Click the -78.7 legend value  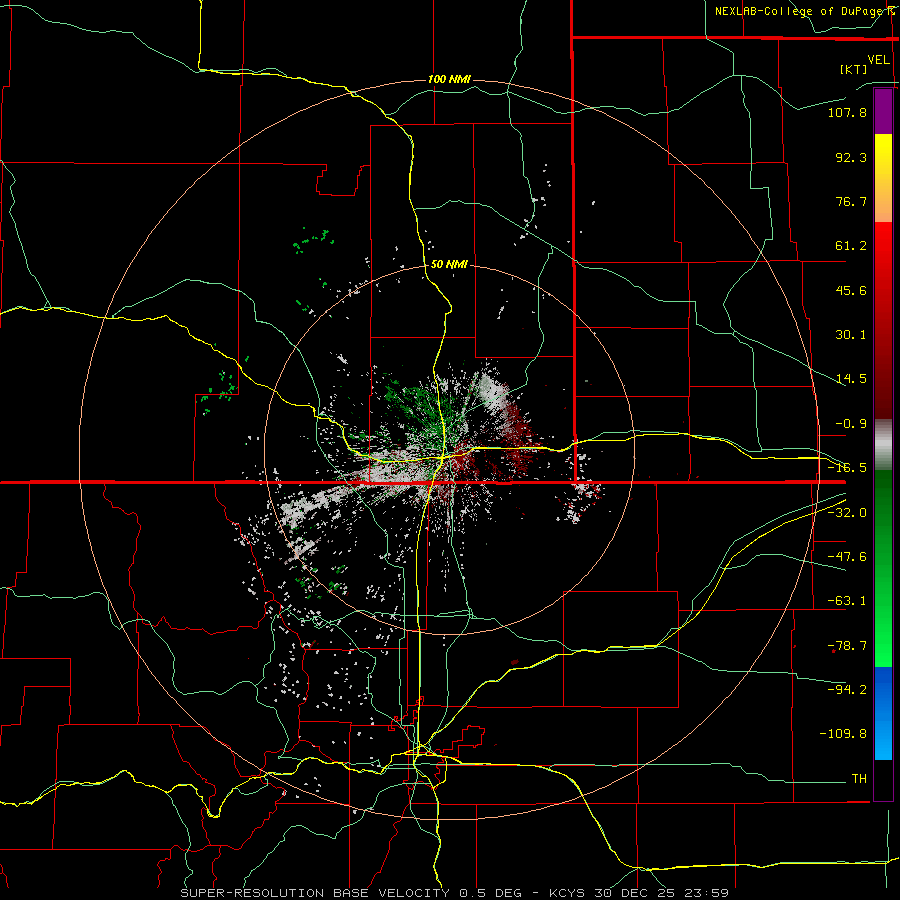point(847,646)
